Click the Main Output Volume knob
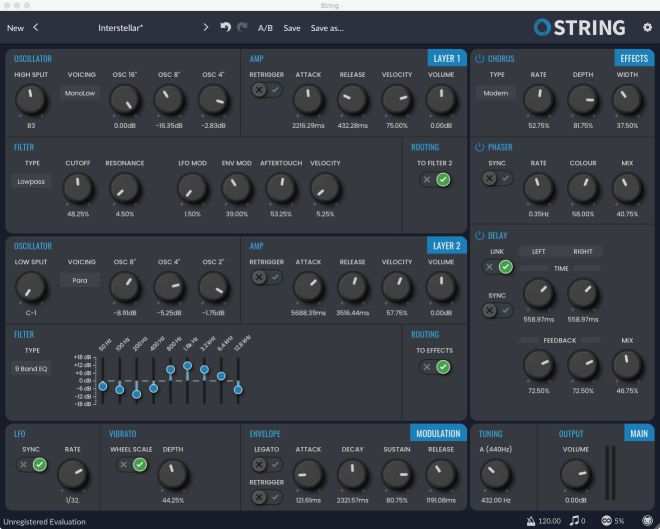Image resolution: width=660 pixels, height=529 pixels. pos(575,474)
